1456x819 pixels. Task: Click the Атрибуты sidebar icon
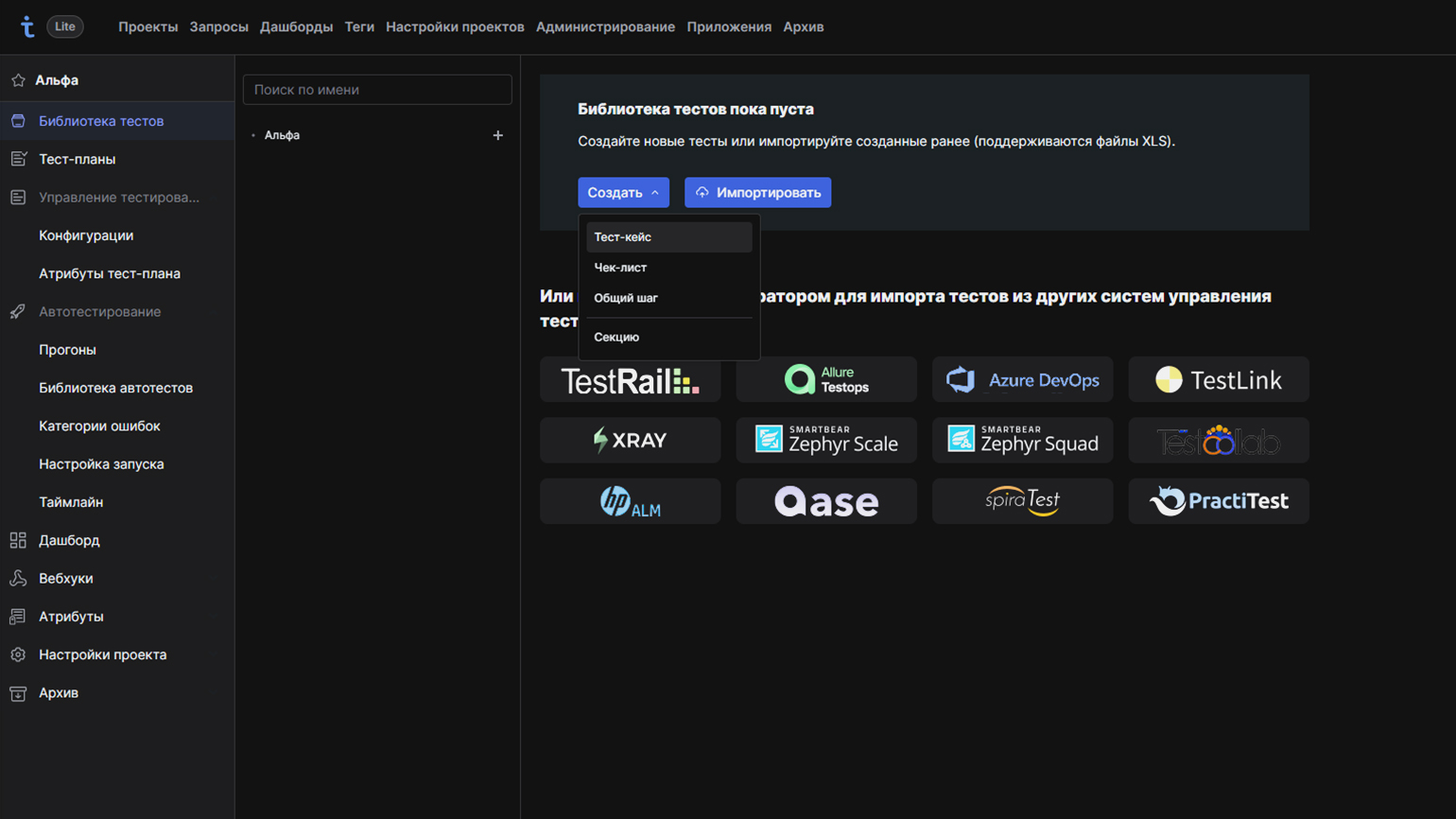click(18, 617)
